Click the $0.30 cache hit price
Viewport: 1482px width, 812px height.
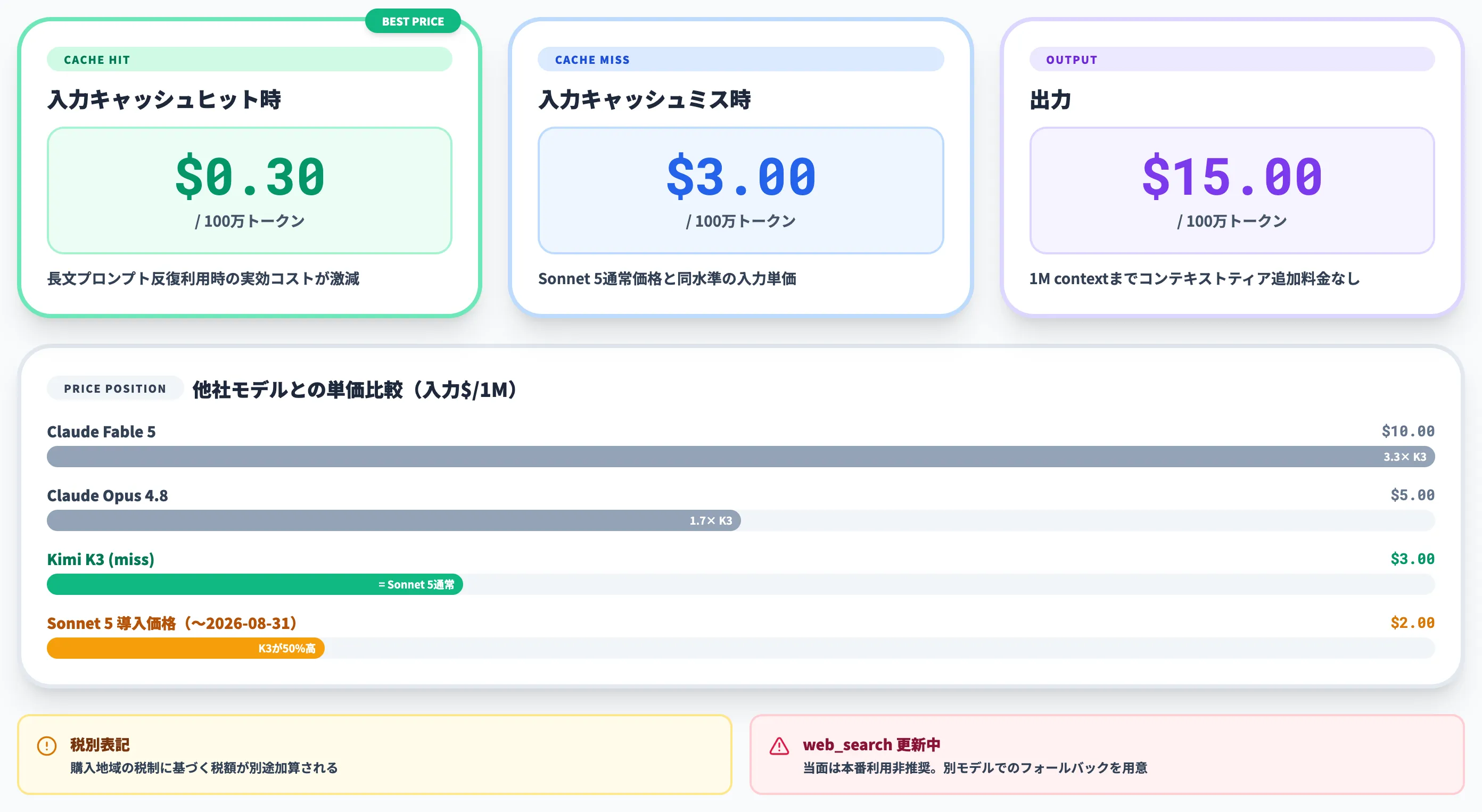pyautogui.click(x=250, y=177)
